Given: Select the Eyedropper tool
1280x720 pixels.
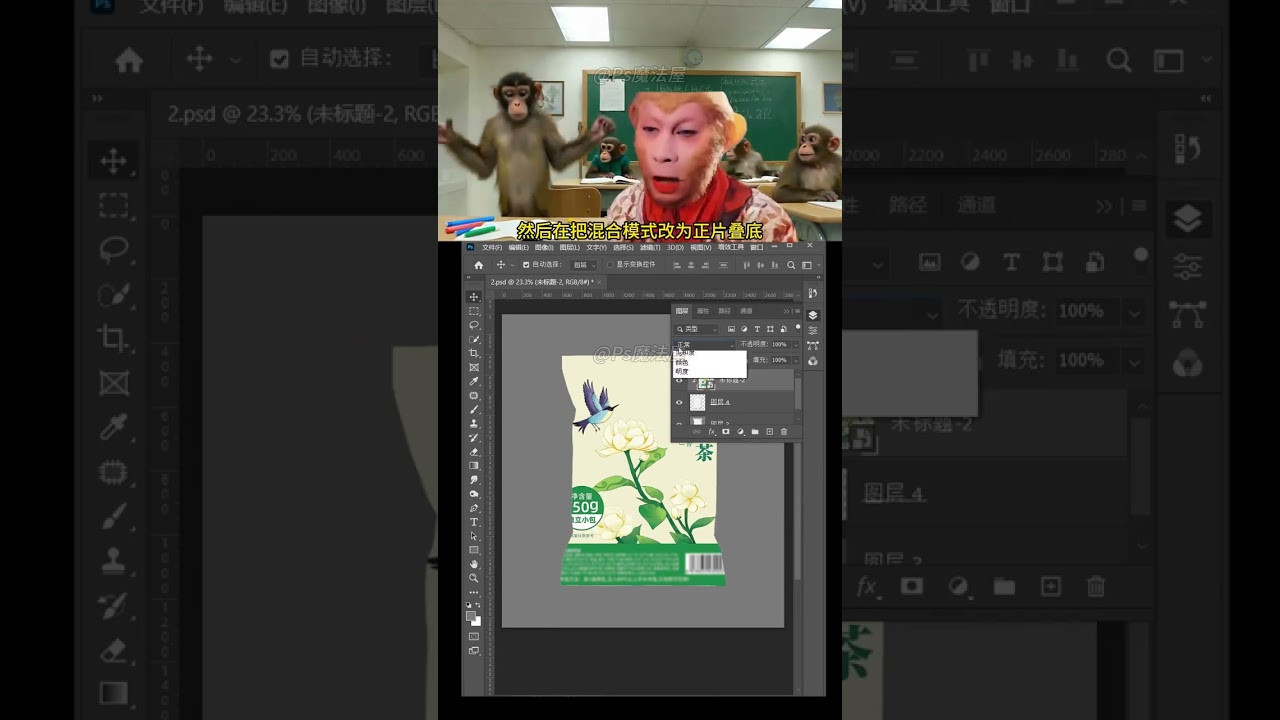Looking at the screenshot, I should pos(474,381).
